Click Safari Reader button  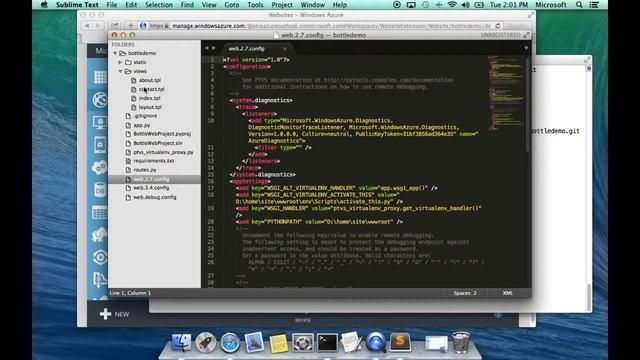click(518, 26)
